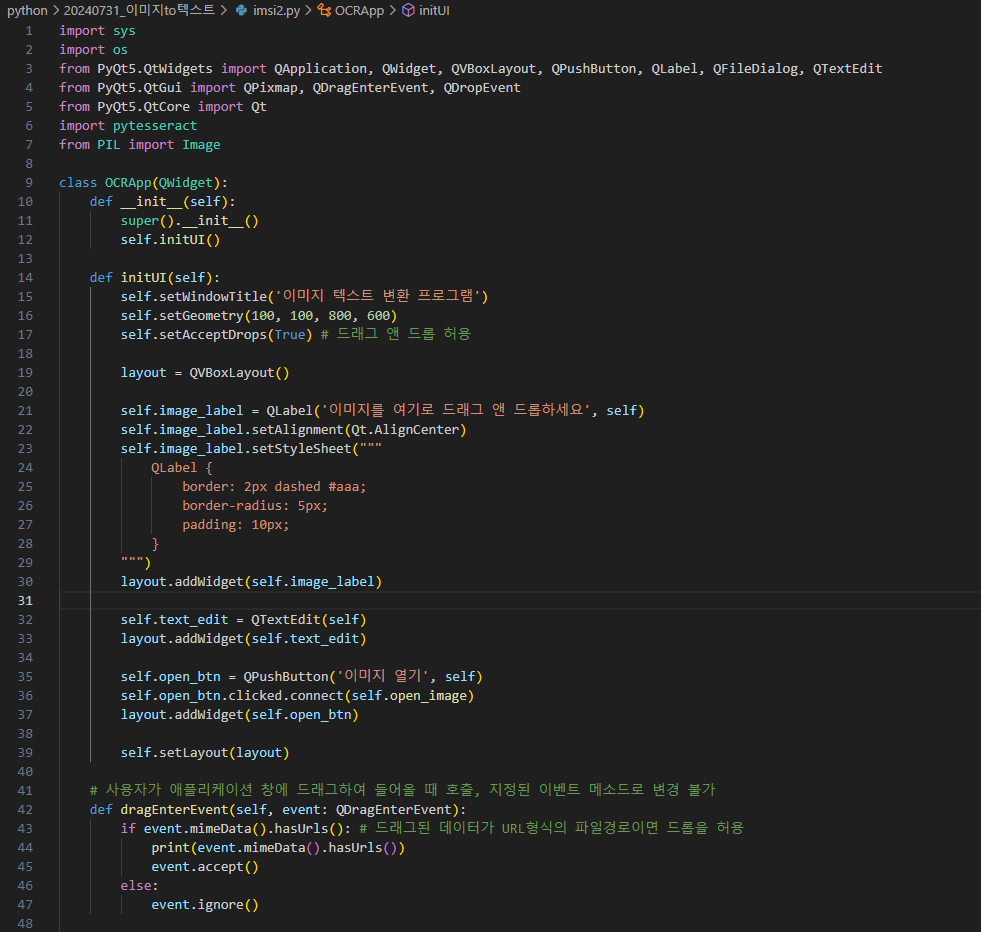Click the method cube icon before initUI
The height and width of the screenshot is (932, 981).
tap(408, 10)
